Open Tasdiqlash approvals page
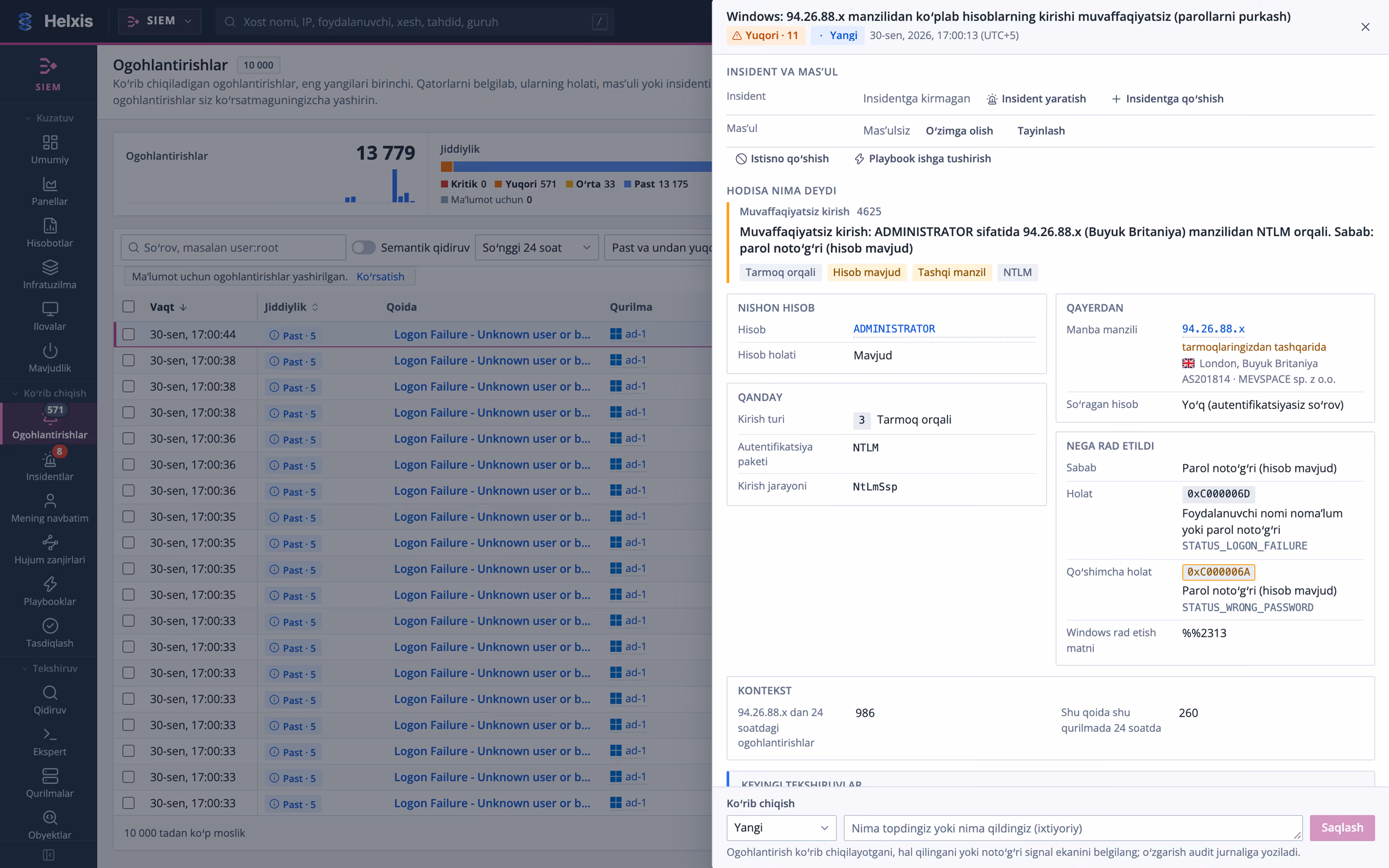Viewport: 1389px width, 868px height. [49, 633]
